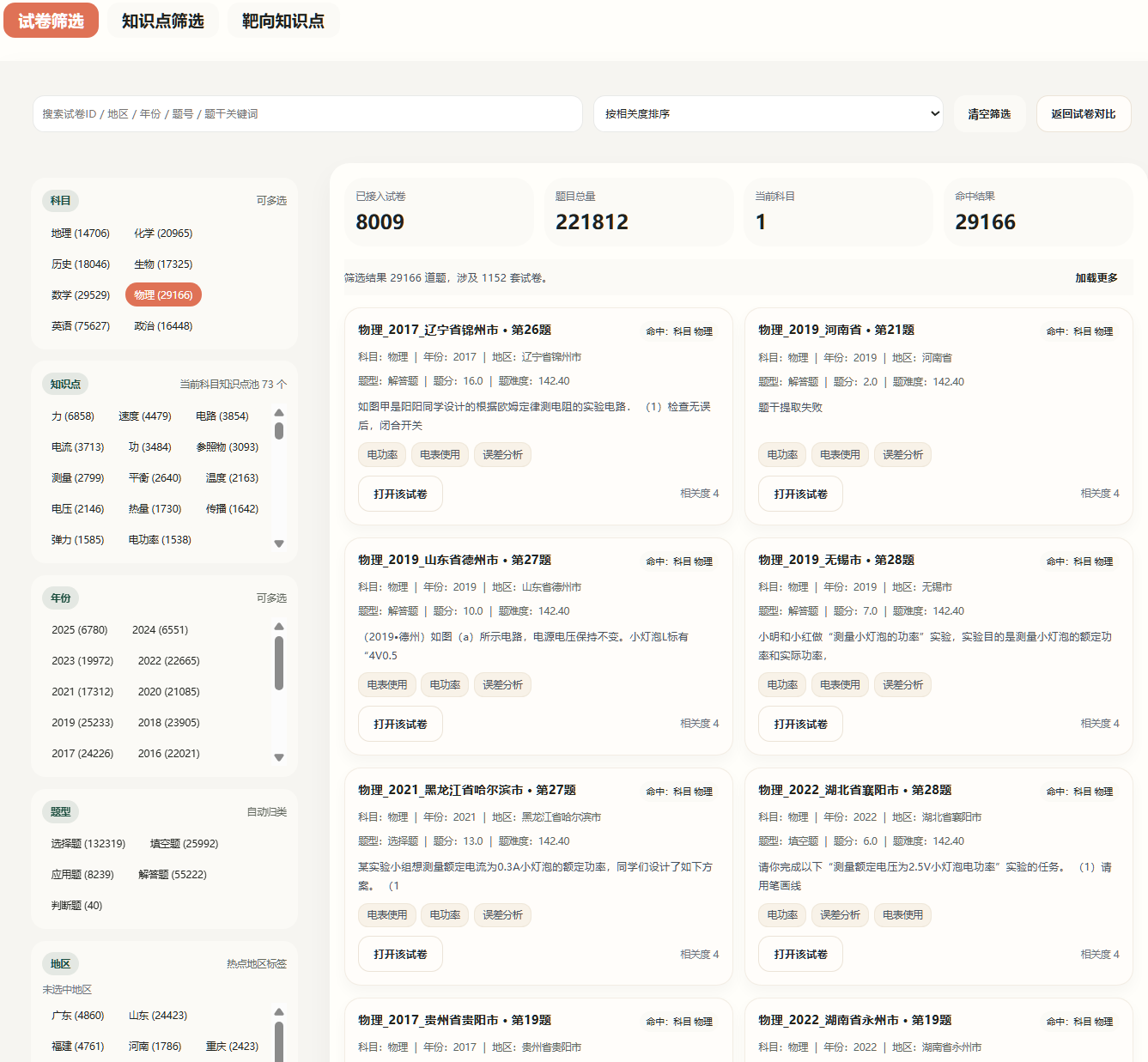Select the 生物 (17325) subject filter
Viewport: 1148px width, 1062px height.
coord(163,264)
